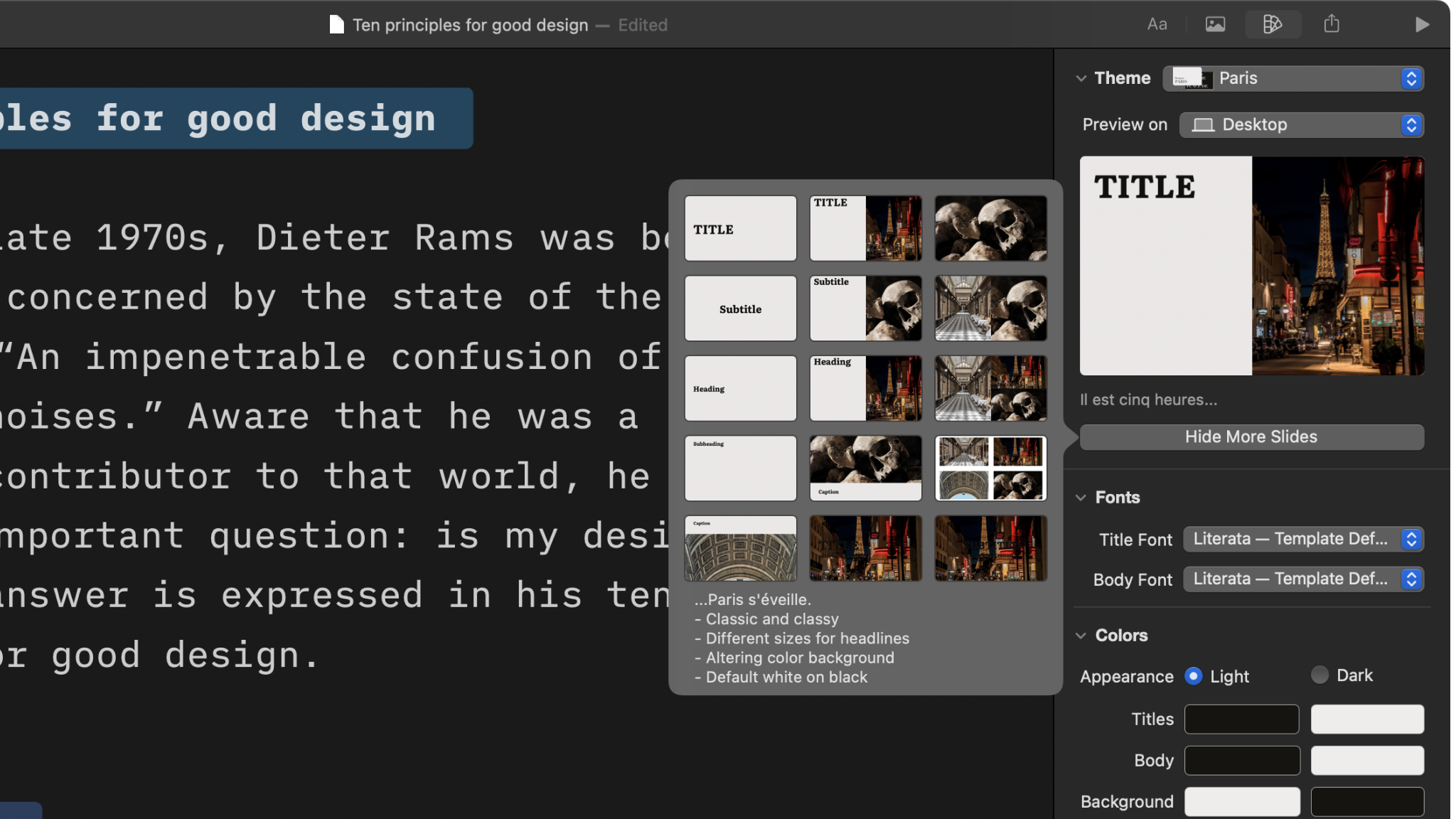Click the Titles color swatch
This screenshot has width=1456, height=819.
[1241, 718]
